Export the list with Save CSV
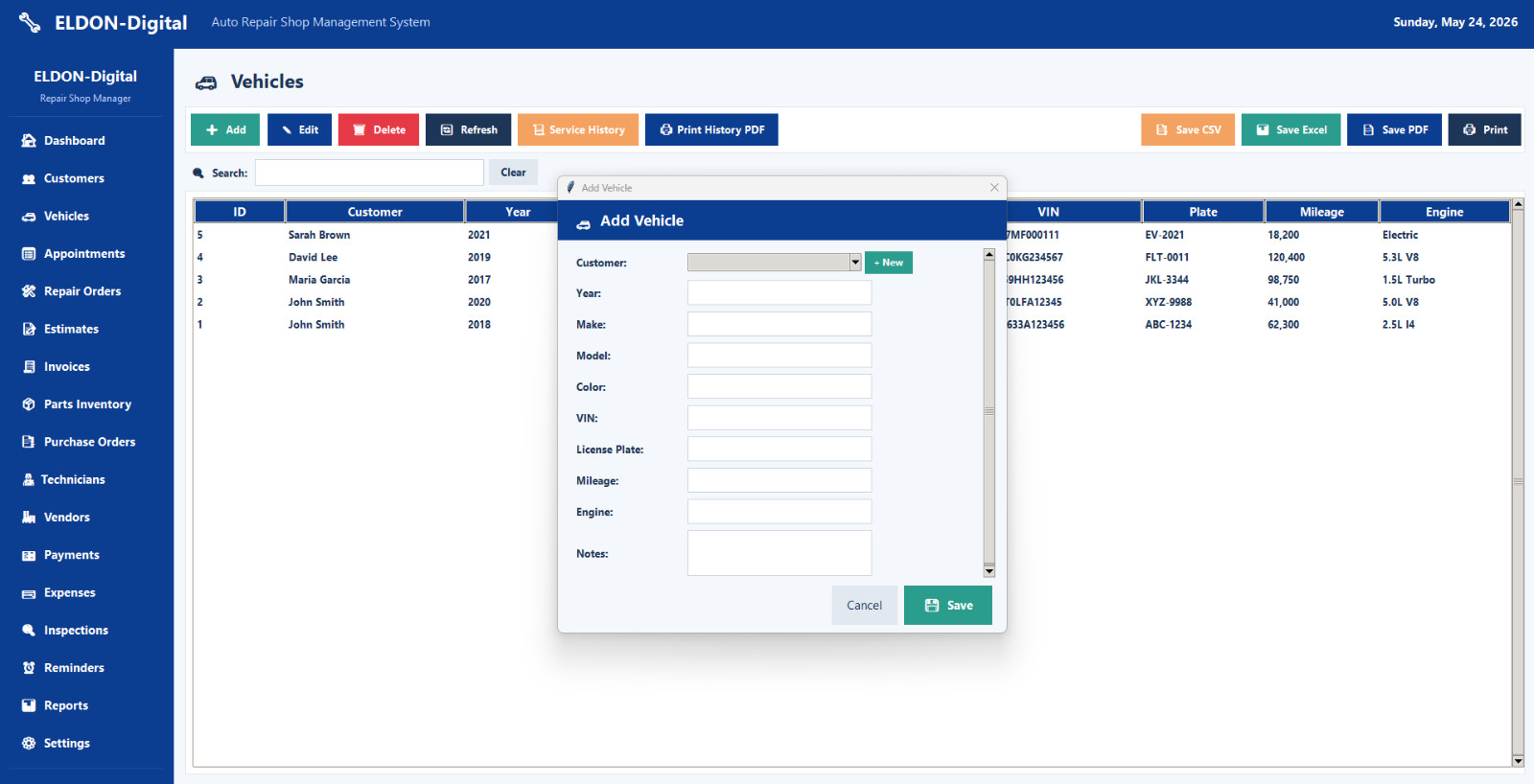 [x=1188, y=130]
